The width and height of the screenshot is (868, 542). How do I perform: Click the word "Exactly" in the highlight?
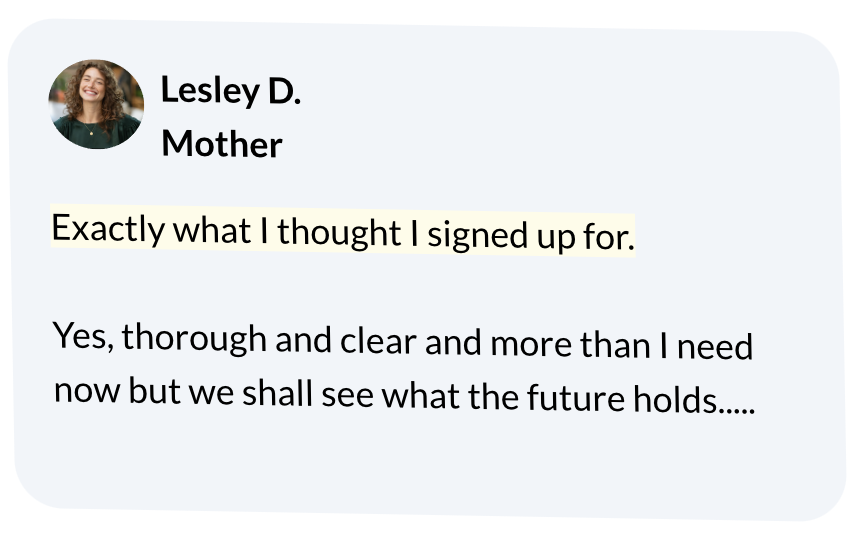click(x=108, y=229)
